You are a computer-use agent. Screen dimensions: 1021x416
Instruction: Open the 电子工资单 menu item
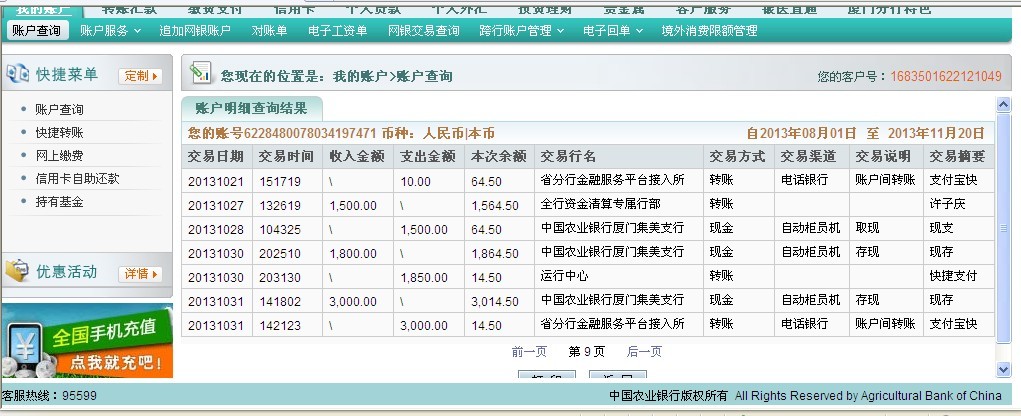click(x=337, y=31)
